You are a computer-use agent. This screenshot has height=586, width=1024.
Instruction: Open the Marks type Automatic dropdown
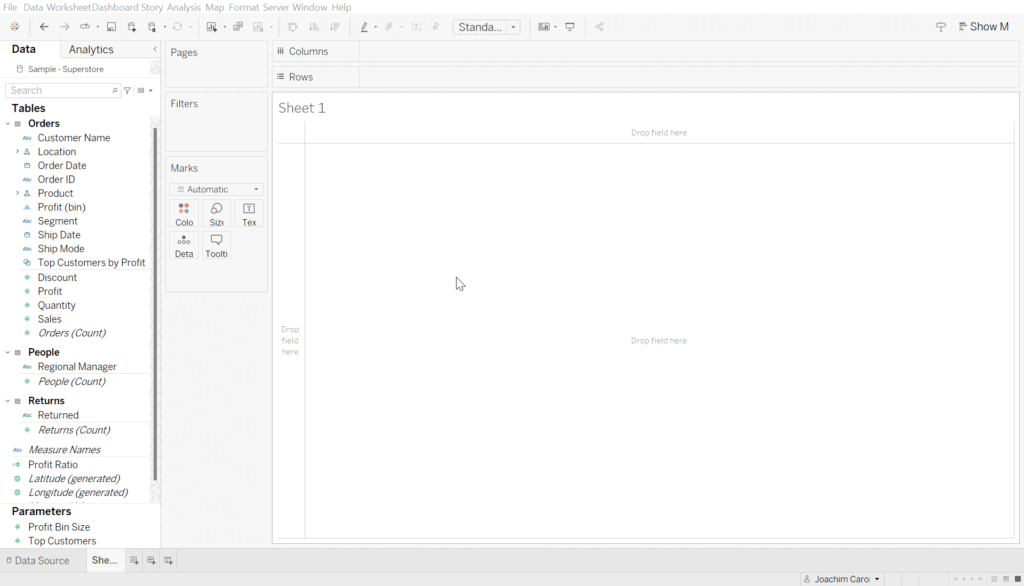pyautogui.click(x=216, y=189)
